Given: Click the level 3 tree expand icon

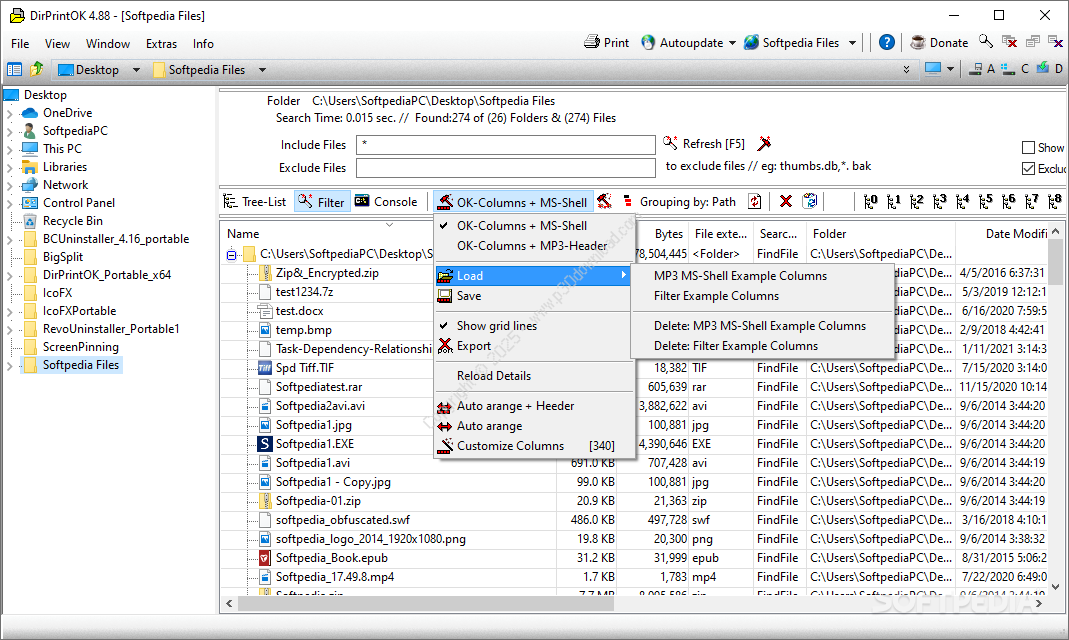Looking at the screenshot, I should pyautogui.click(x=939, y=202).
